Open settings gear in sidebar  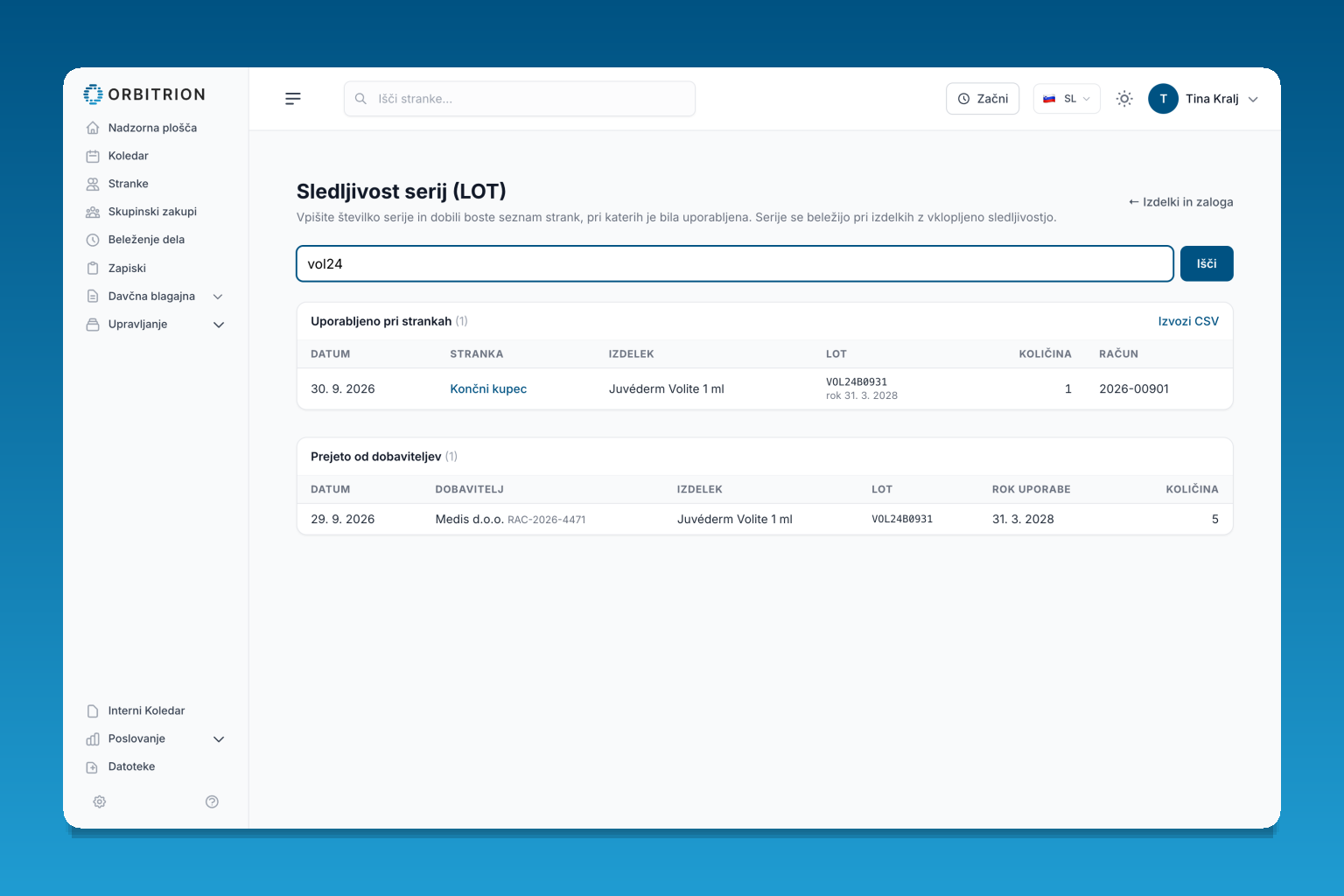tap(100, 801)
